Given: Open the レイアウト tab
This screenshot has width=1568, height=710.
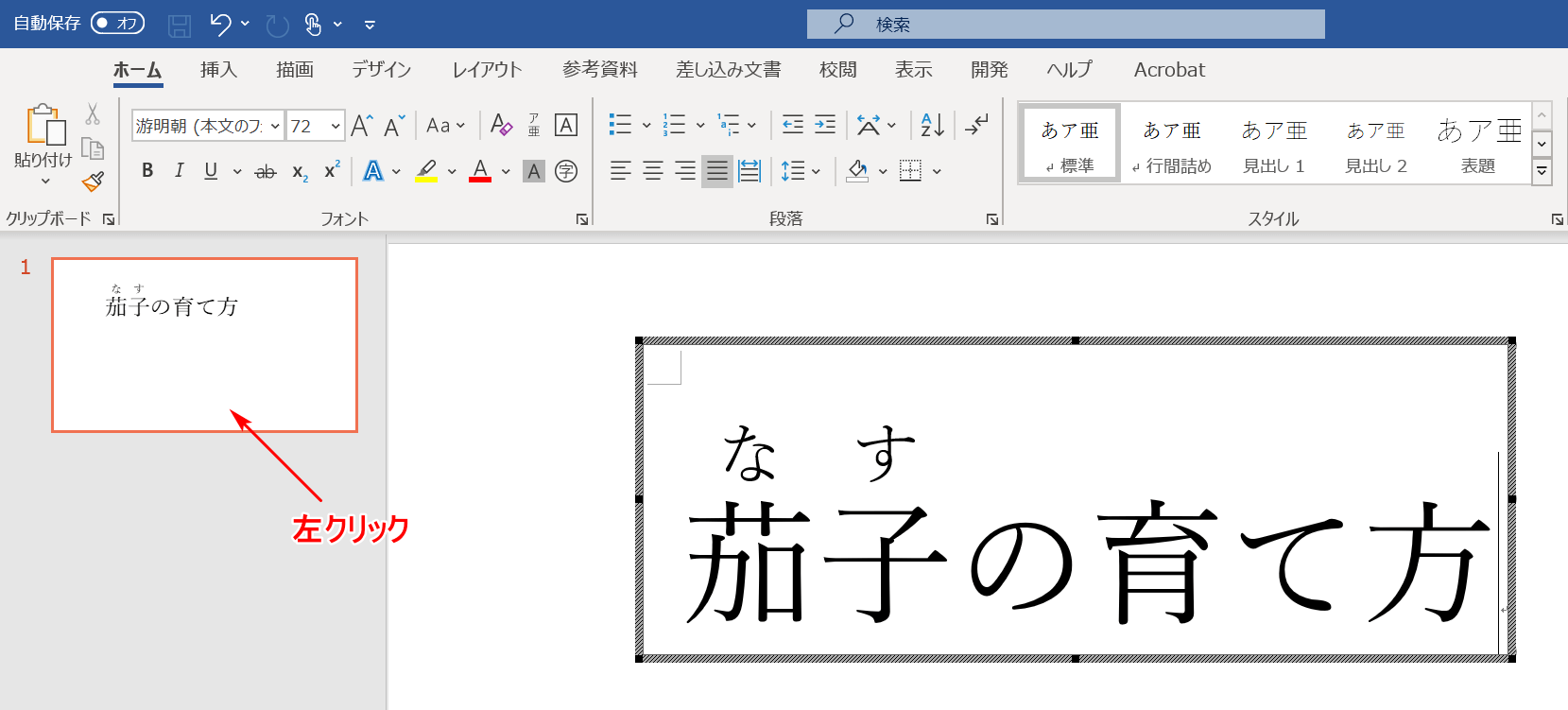Looking at the screenshot, I should [x=487, y=70].
